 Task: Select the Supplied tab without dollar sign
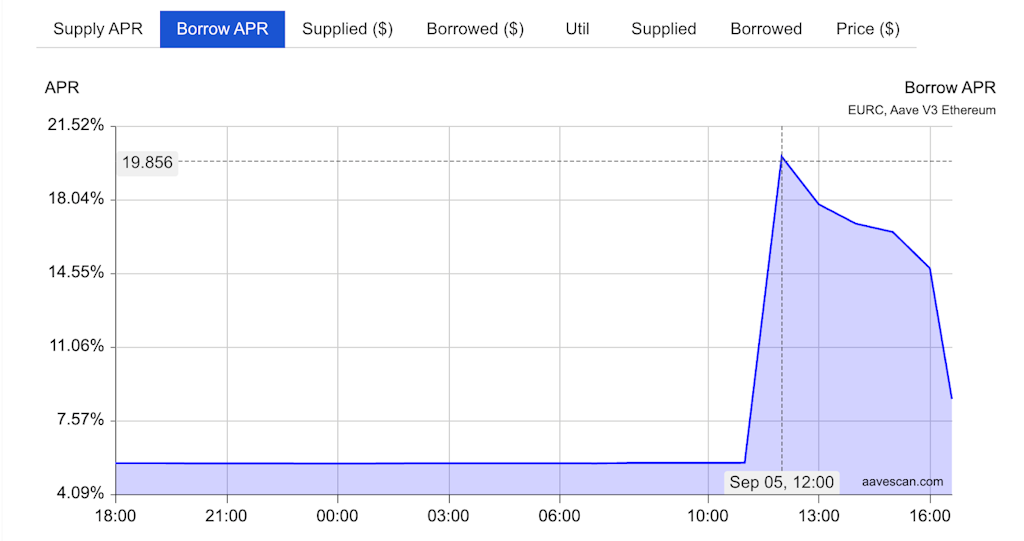pyautogui.click(x=664, y=29)
